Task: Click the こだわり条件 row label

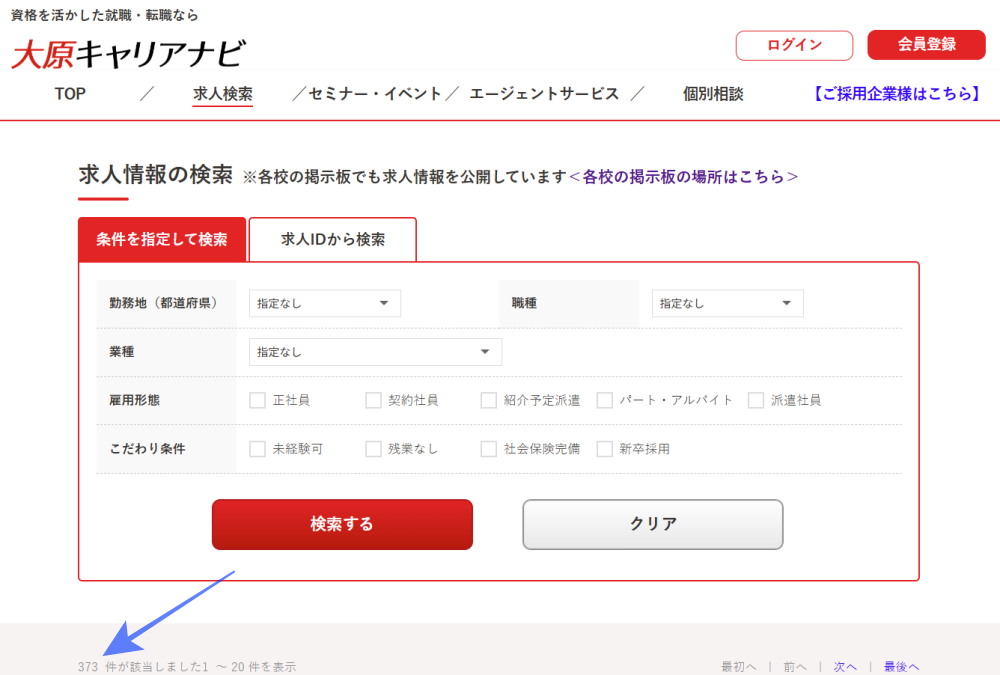Action: click(x=147, y=449)
